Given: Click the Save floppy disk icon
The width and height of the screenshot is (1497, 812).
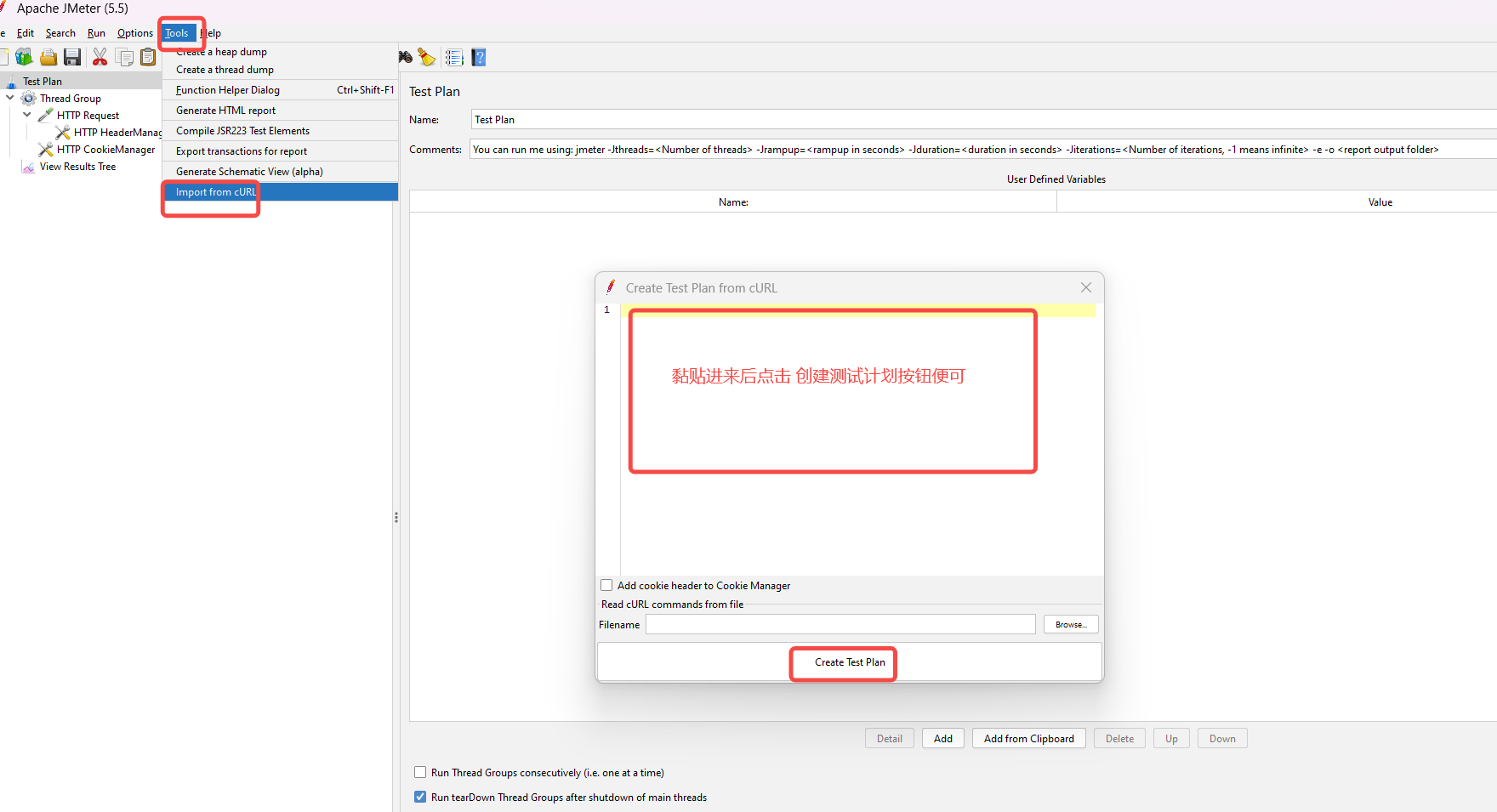Looking at the screenshot, I should (73, 57).
